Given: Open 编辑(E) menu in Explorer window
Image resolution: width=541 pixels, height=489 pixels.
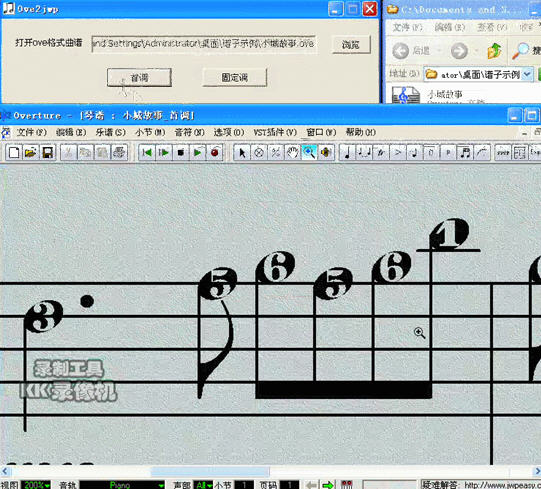Looking at the screenshot, I should click(450, 27).
